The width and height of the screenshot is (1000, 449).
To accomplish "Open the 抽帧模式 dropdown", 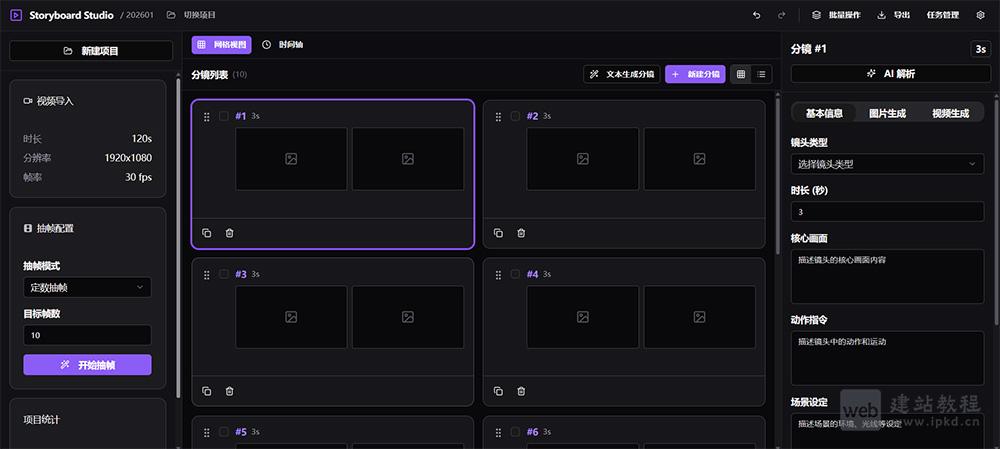I will click(87, 288).
